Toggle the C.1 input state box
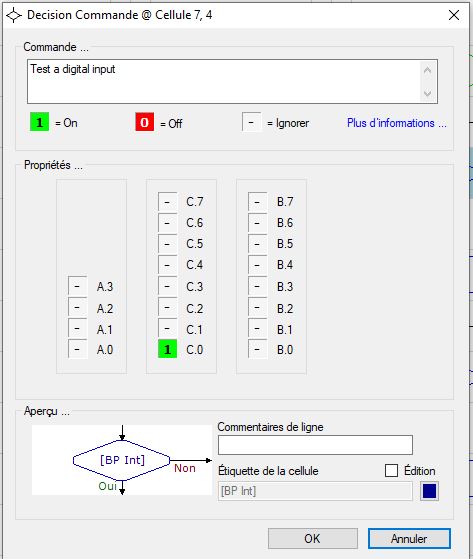The height and width of the screenshot is (559, 473). (168, 328)
